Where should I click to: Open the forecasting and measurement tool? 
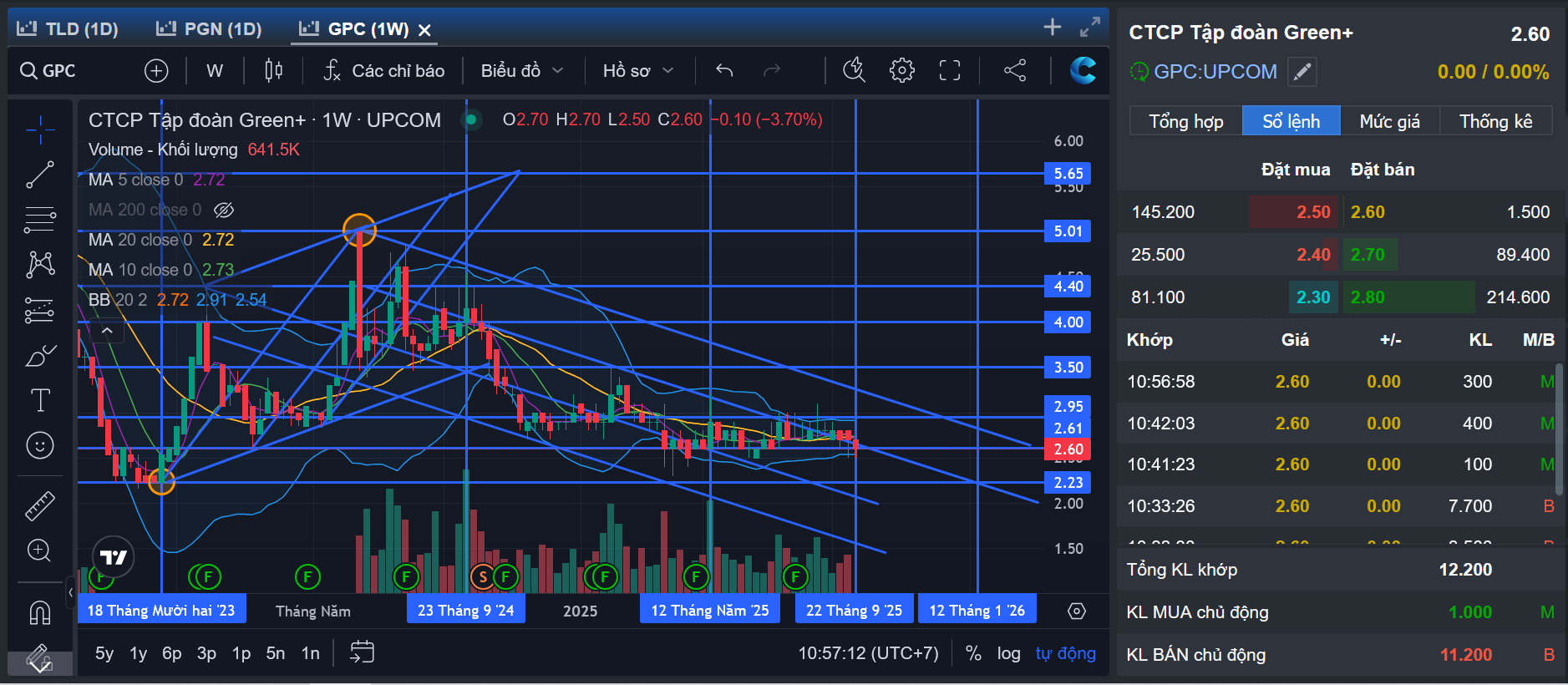[40, 310]
